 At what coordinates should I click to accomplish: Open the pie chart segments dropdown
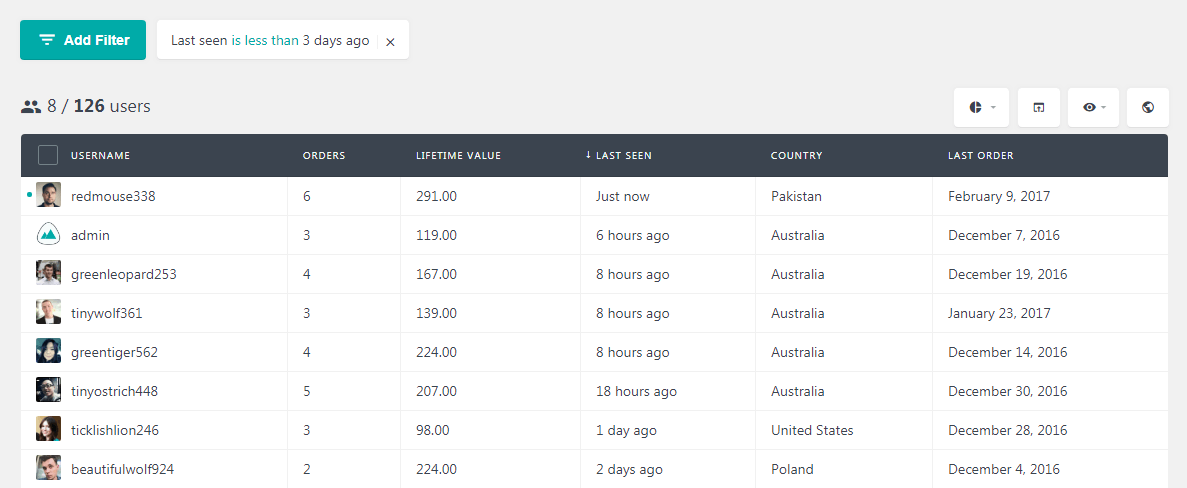(x=983, y=107)
